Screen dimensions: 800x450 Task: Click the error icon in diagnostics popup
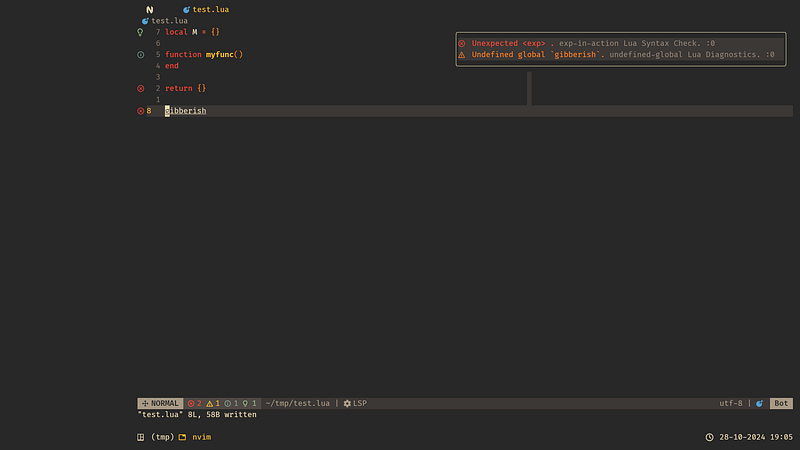point(462,43)
